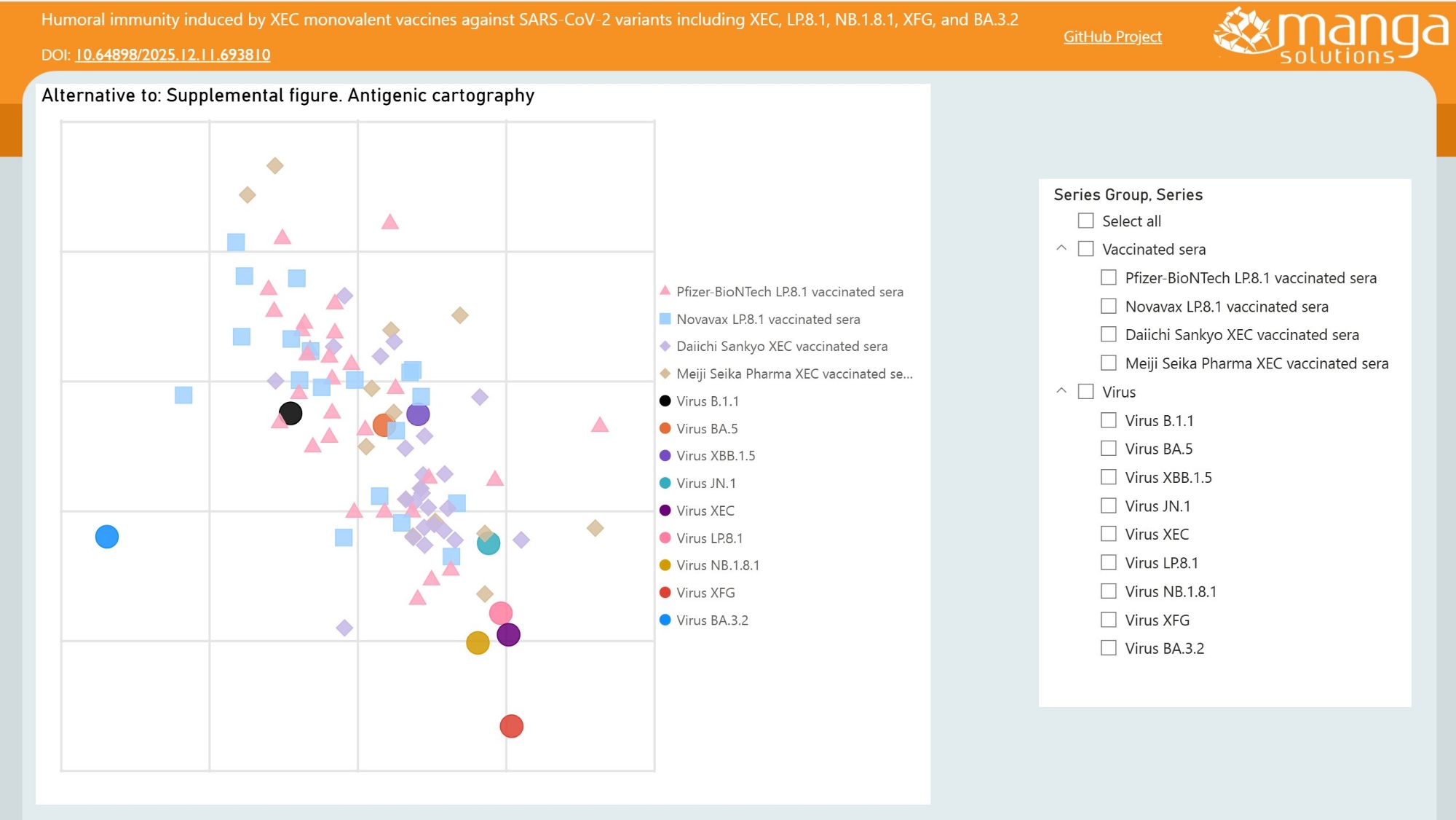The image size is (1456, 820).
Task: Click the teal Virus JN.1 circle on chart
Action: [x=489, y=544]
